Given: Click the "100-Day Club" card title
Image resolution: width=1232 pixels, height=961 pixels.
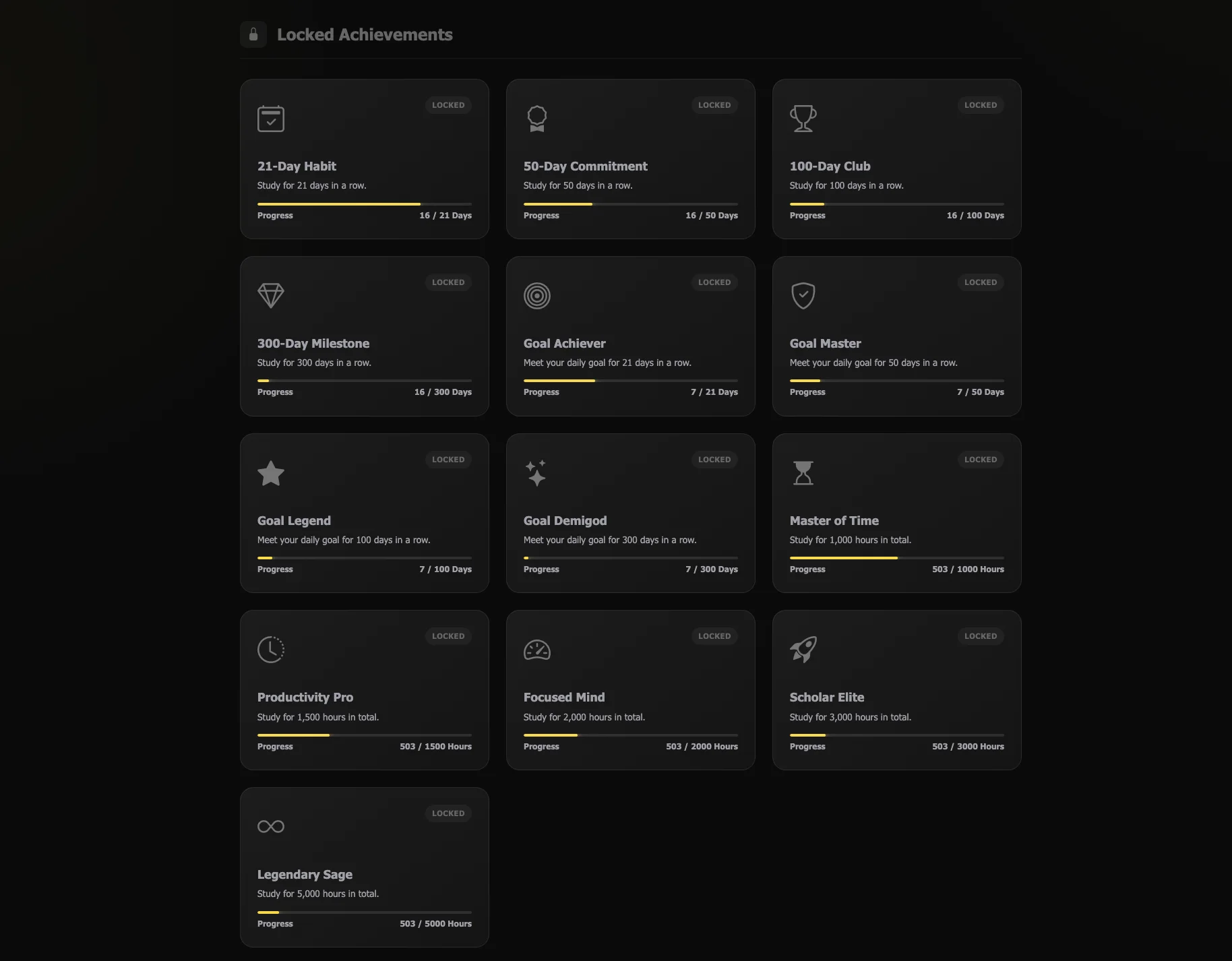Looking at the screenshot, I should [x=830, y=166].
